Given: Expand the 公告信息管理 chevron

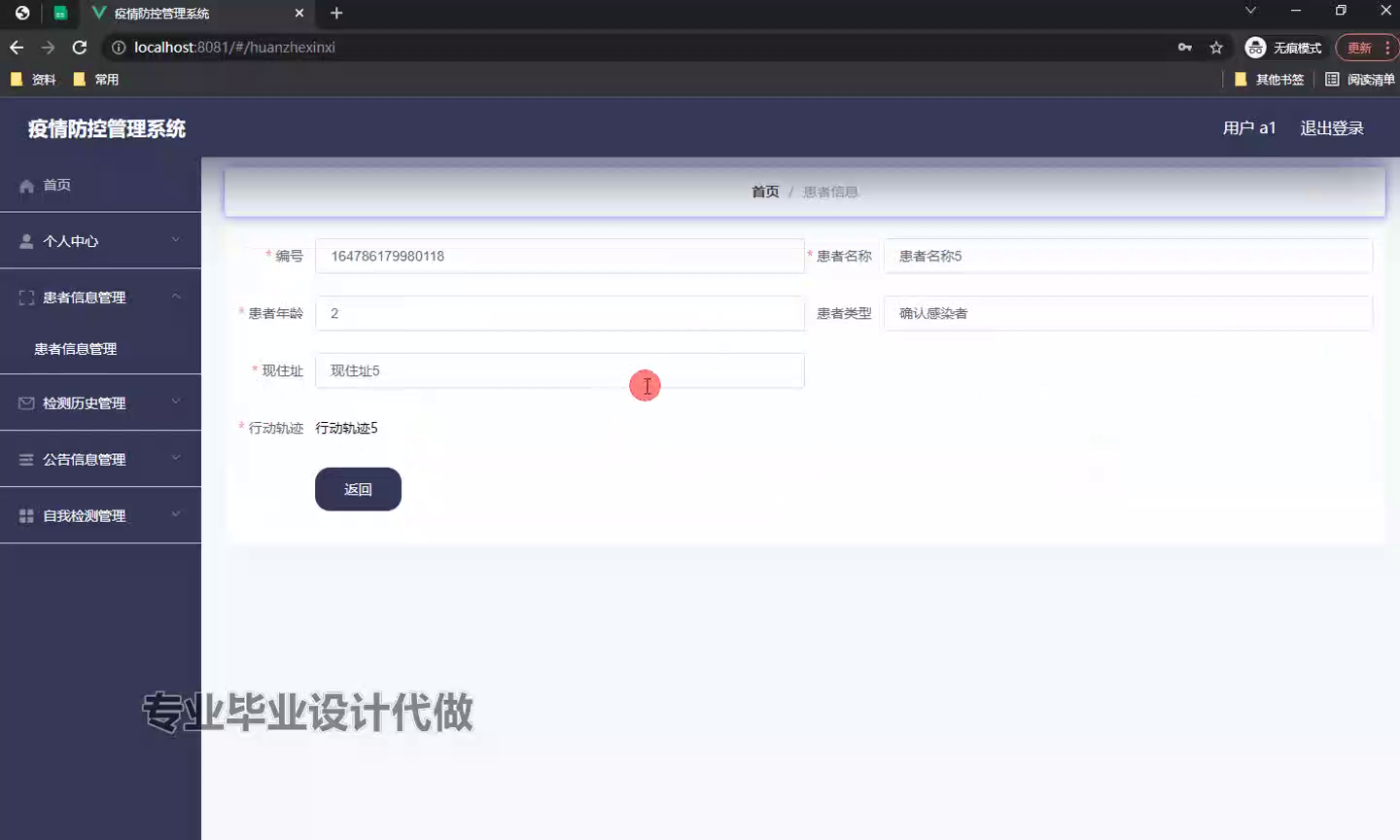Looking at the screenshot, I should (x=176, y=458).
